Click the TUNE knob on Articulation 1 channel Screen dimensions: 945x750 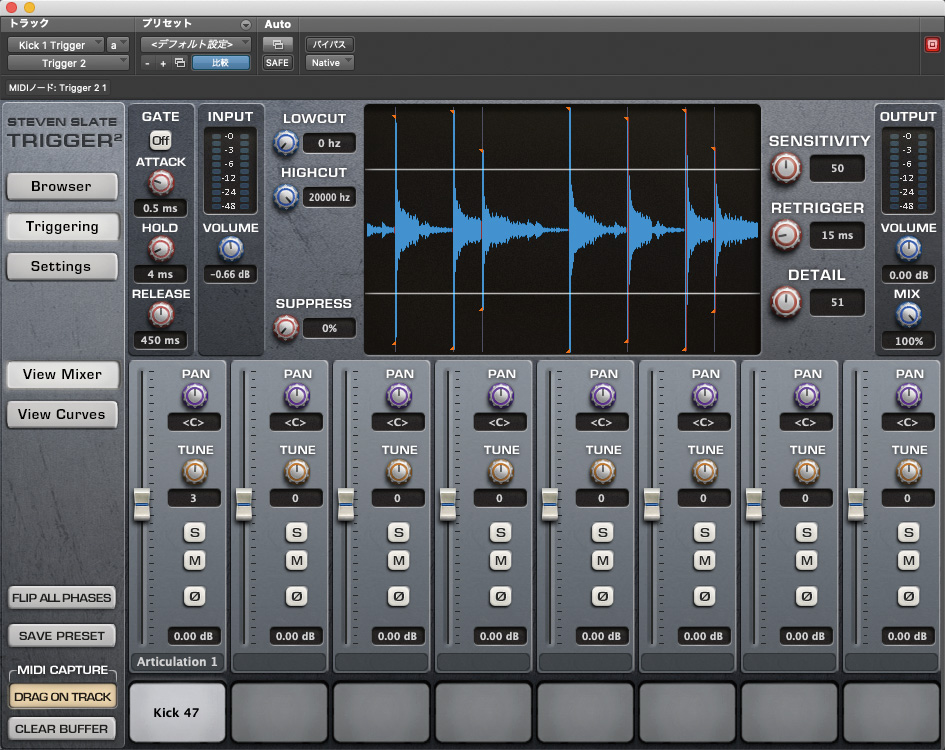[195, 472]
